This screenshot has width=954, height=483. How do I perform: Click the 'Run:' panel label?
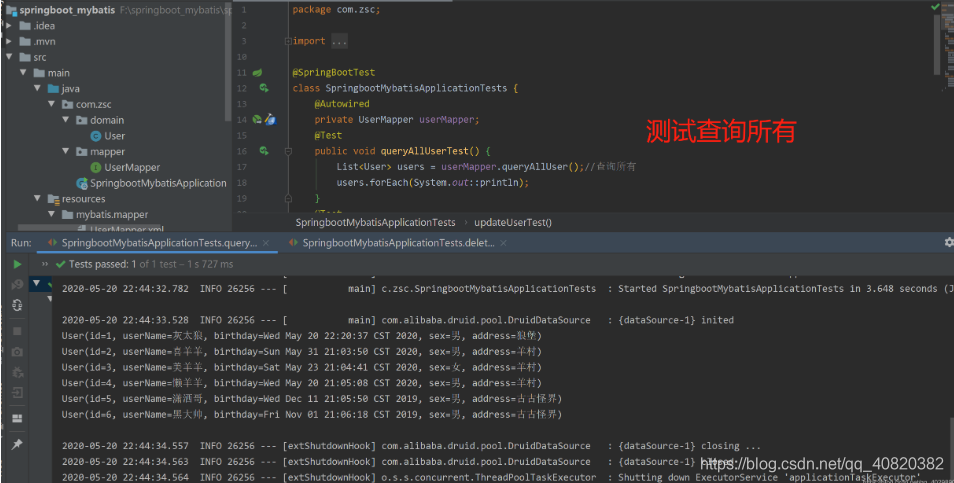point(21,243)
